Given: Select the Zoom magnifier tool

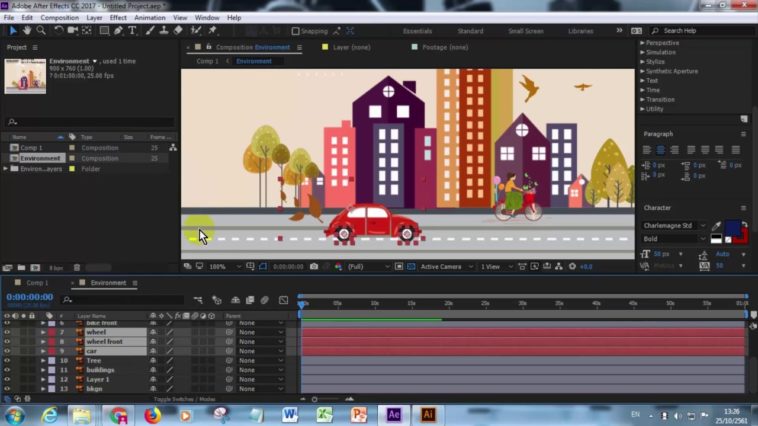Looking at the screenshot, I should tap(41, 31).
